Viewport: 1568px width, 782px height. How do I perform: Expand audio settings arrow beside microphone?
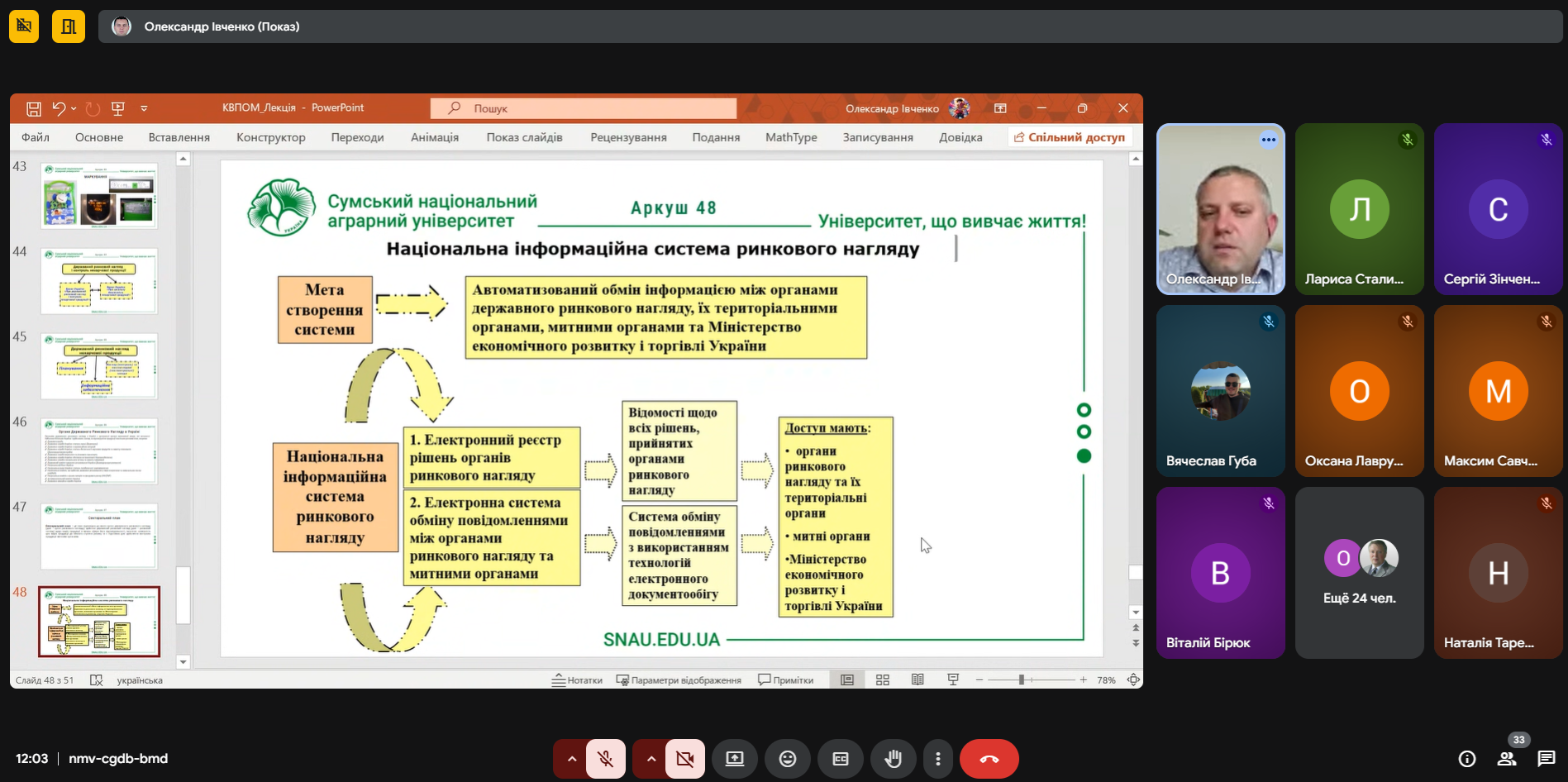[x=571, y=759]
